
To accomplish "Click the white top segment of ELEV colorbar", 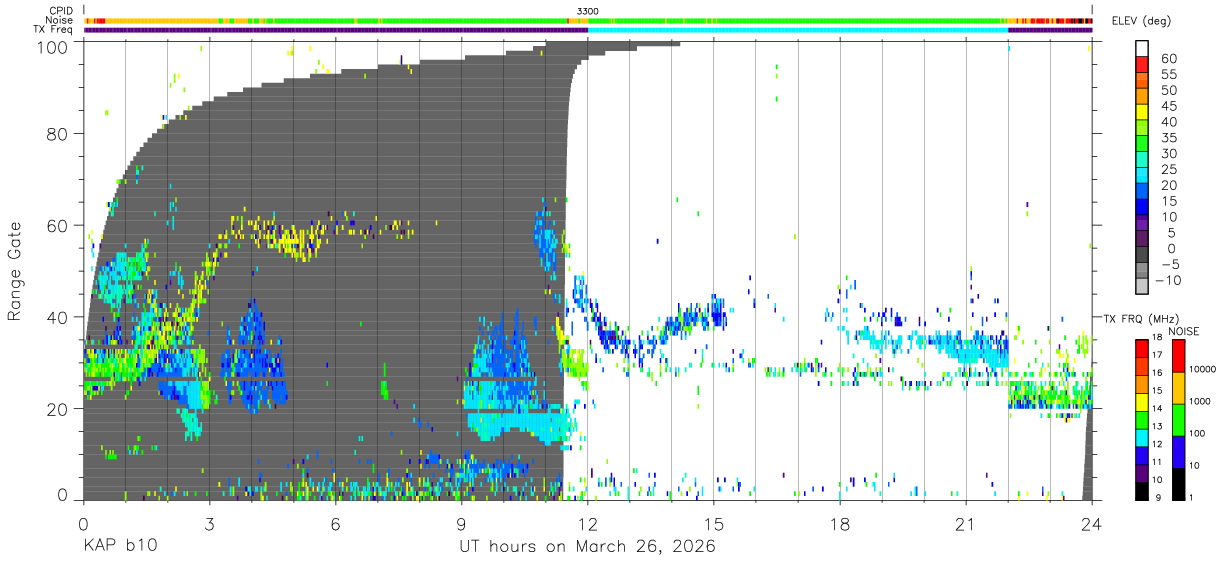I will tap(1142, 48).
